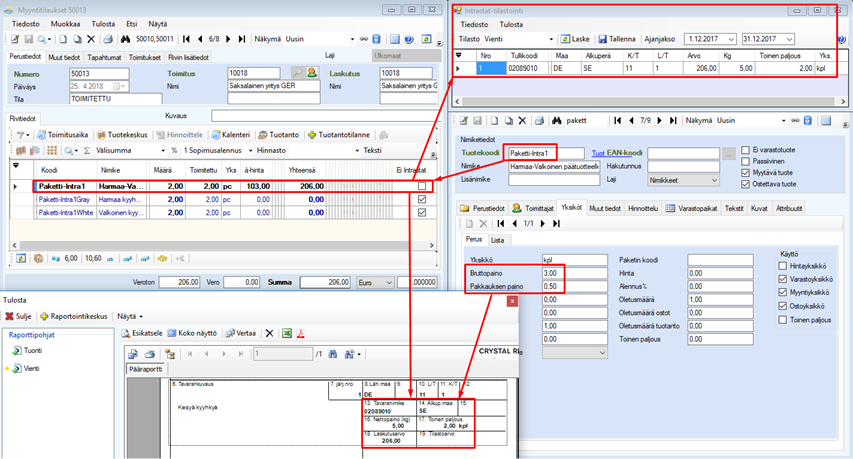Open Näytä dropdown in Tulosta window
The height and width of the screenshot is (459, 853).
point(130,316)
